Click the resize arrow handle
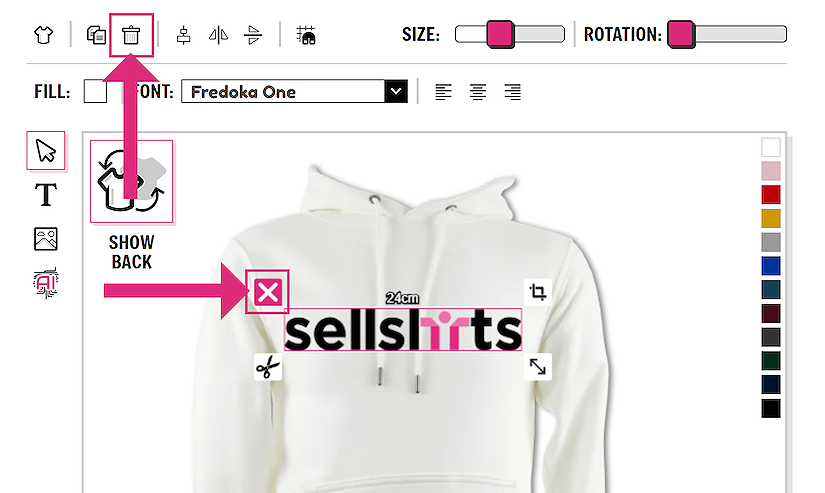Viewport: 825px width, 493px height. [538, 367]
